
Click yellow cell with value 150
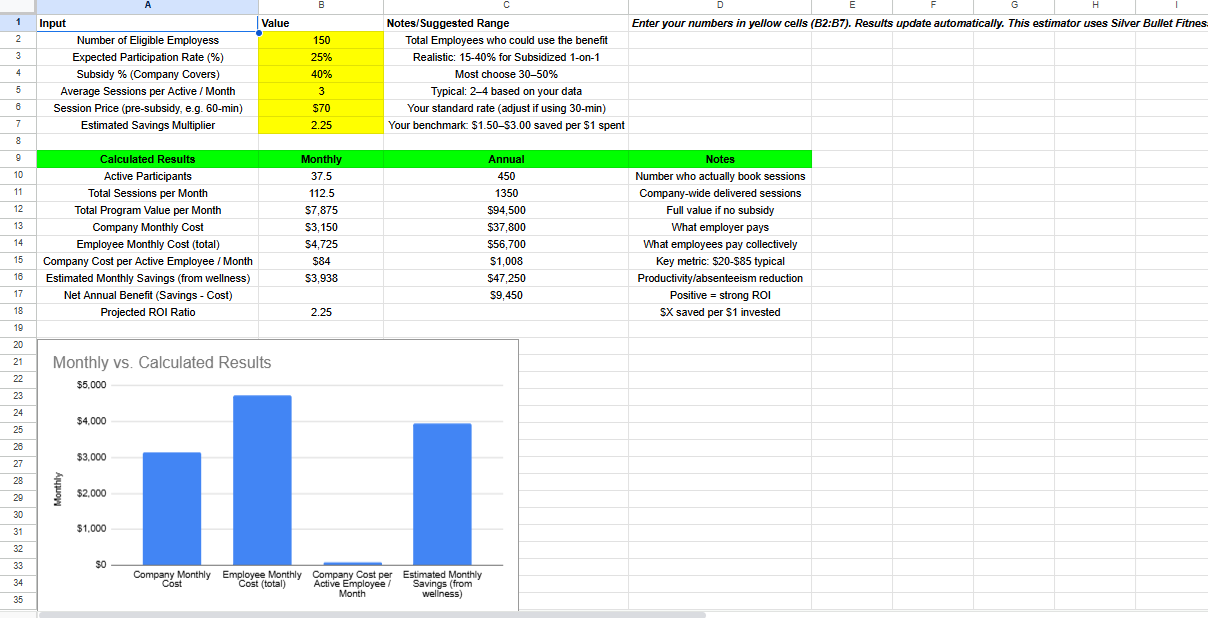pyautogui.click(x=321, y=40)
